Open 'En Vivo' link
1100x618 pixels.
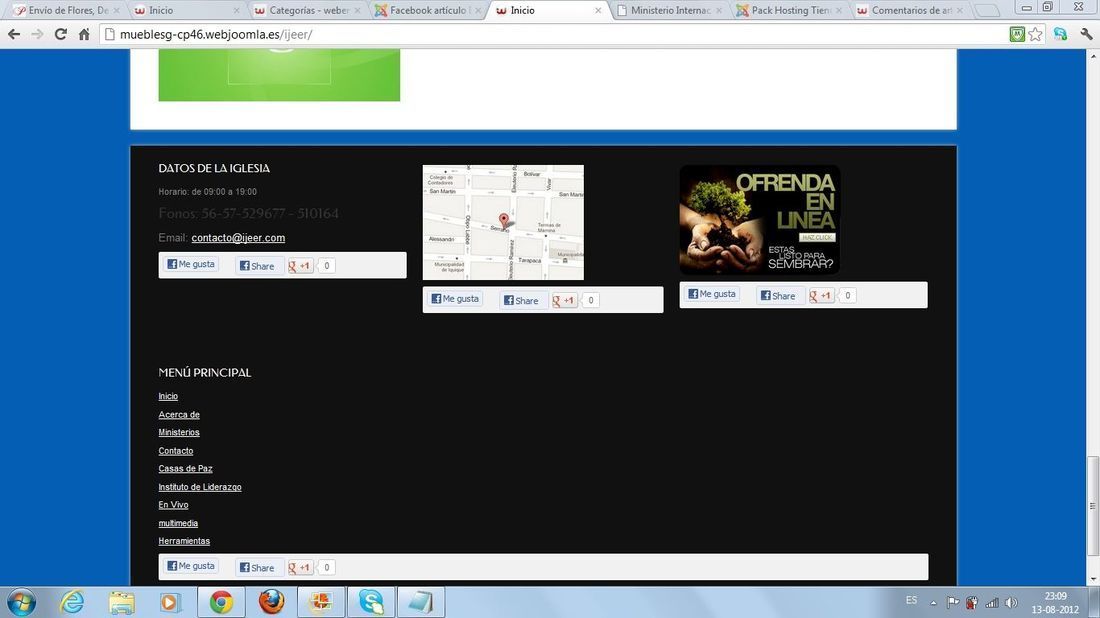tap(173, 505)
